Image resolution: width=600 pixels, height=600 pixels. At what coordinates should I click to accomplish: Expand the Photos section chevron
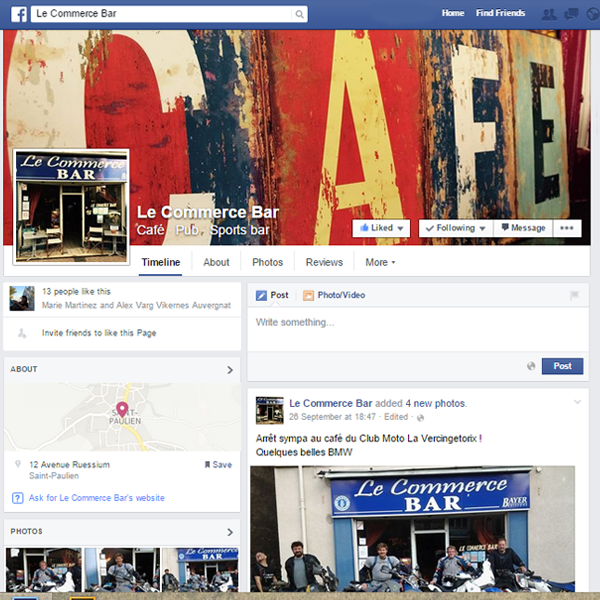(x=230, y=532)
